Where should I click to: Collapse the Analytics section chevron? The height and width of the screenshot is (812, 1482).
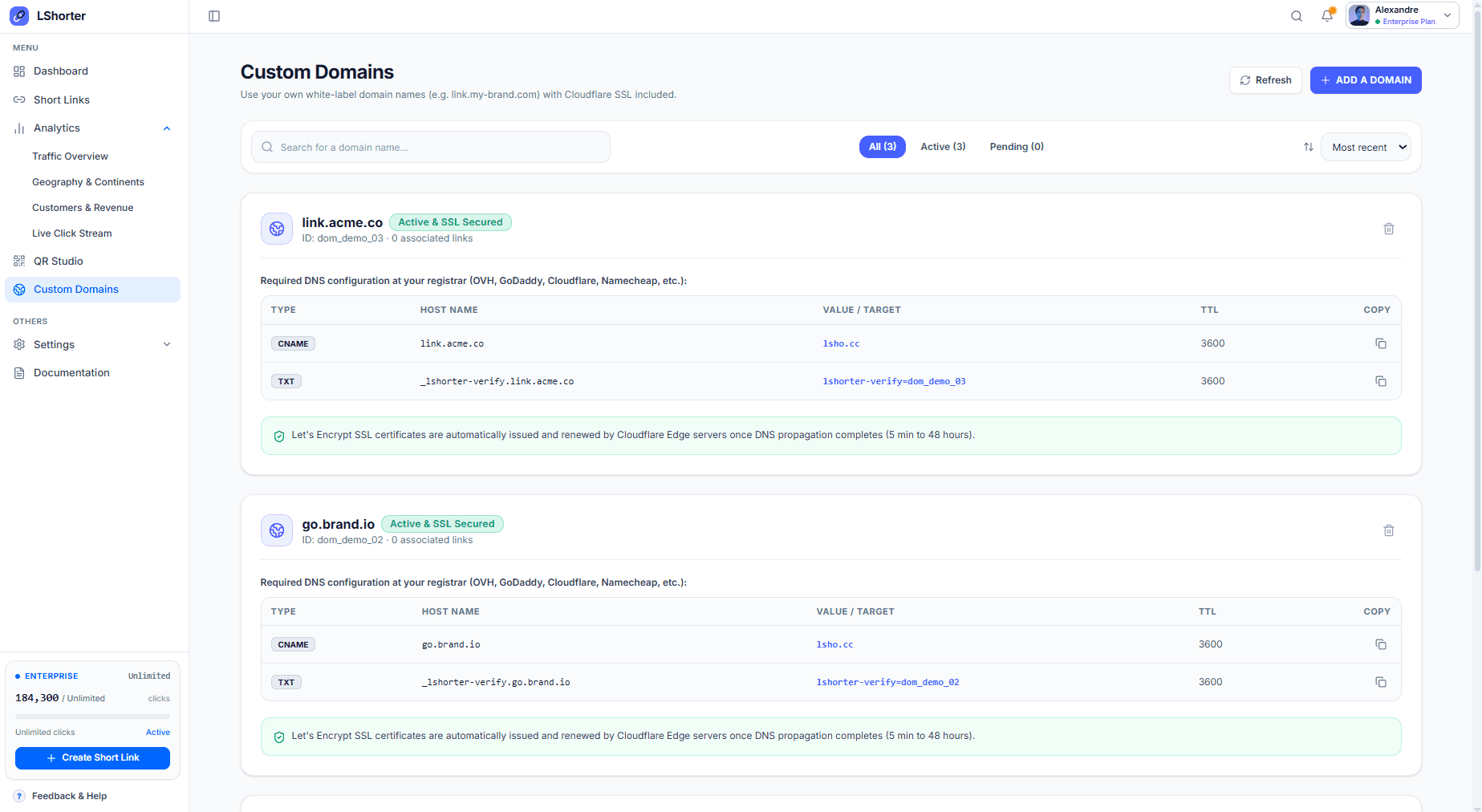[x=167, y=128]
